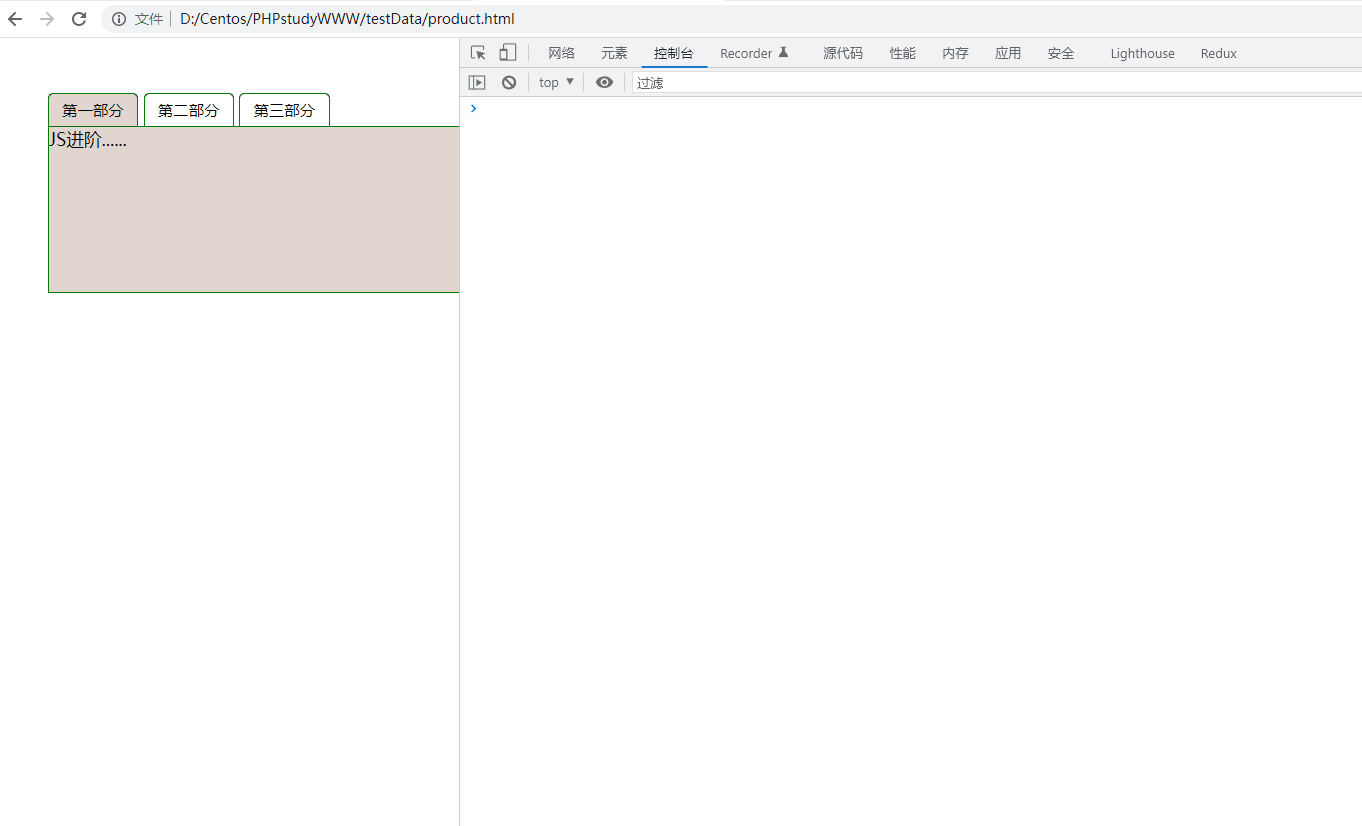Show console sidebar icon
This screenshot has width=1362, height=826.
(x=477, y=83)
